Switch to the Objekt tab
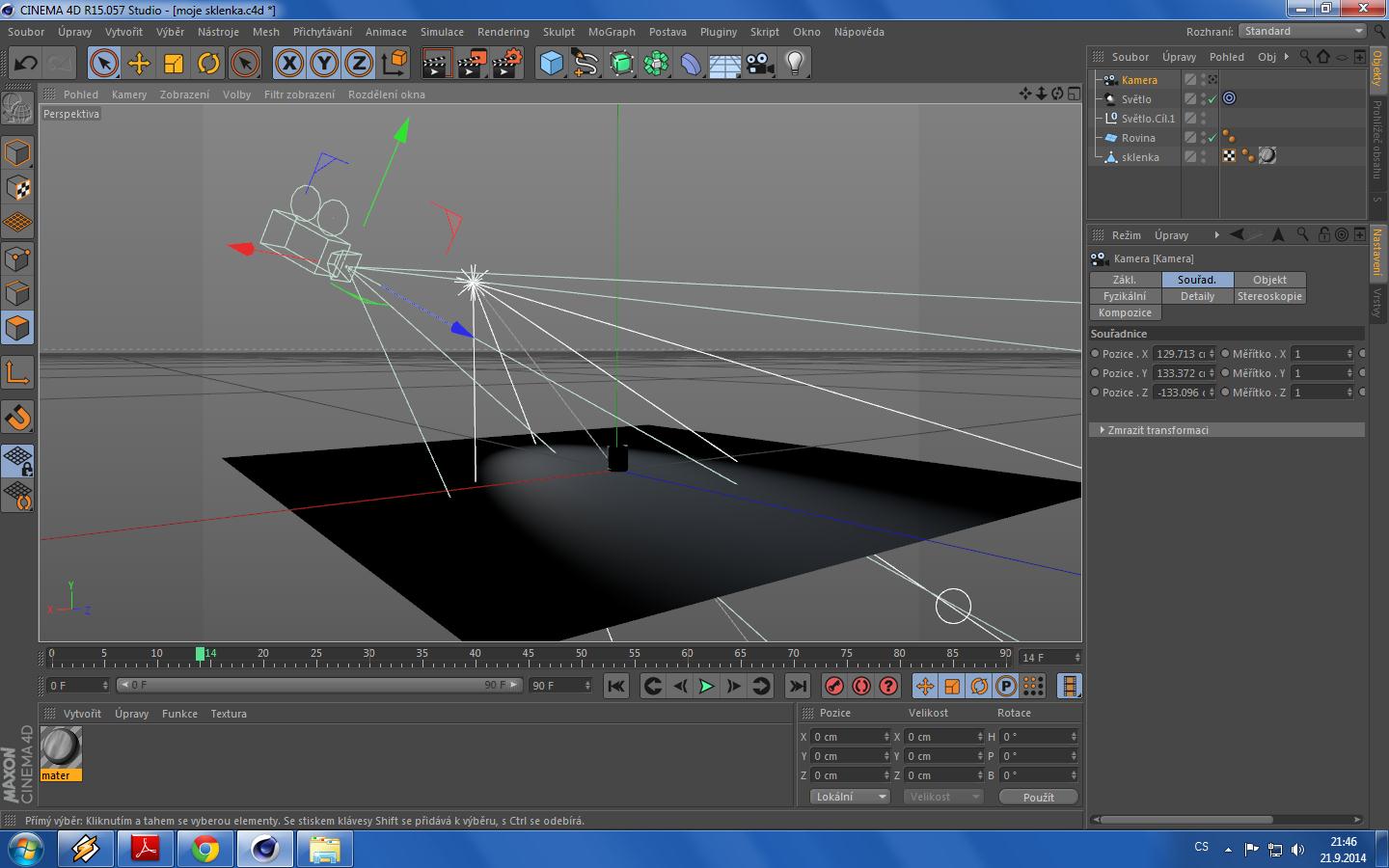This screenshot has width=1389, height=868. click(x=1269, y=280)
